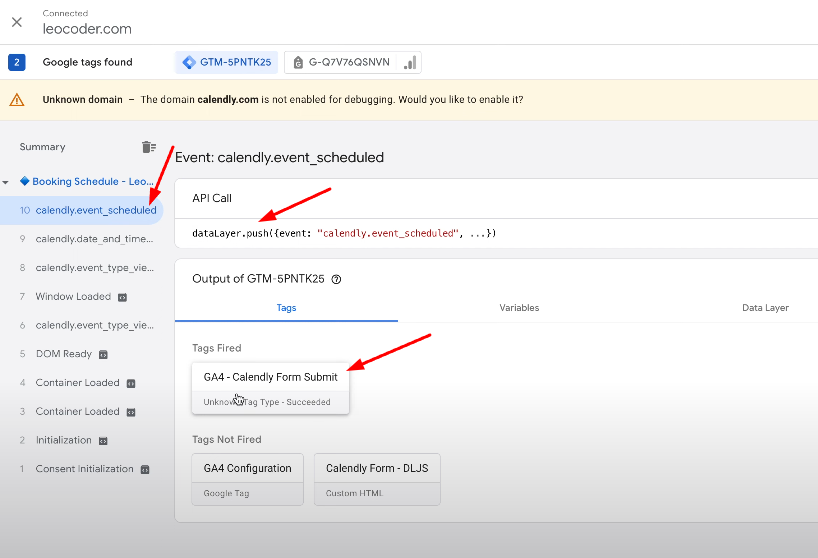Click the Google tags found label
The image size is (818, 558).
pos(88,62)
